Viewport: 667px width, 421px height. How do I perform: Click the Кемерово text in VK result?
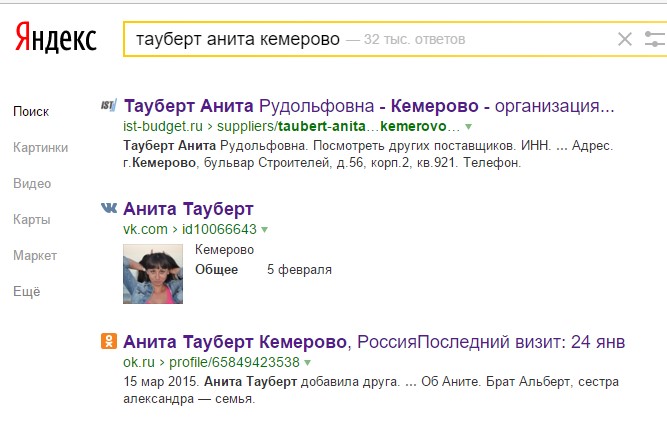pos(224,250)
